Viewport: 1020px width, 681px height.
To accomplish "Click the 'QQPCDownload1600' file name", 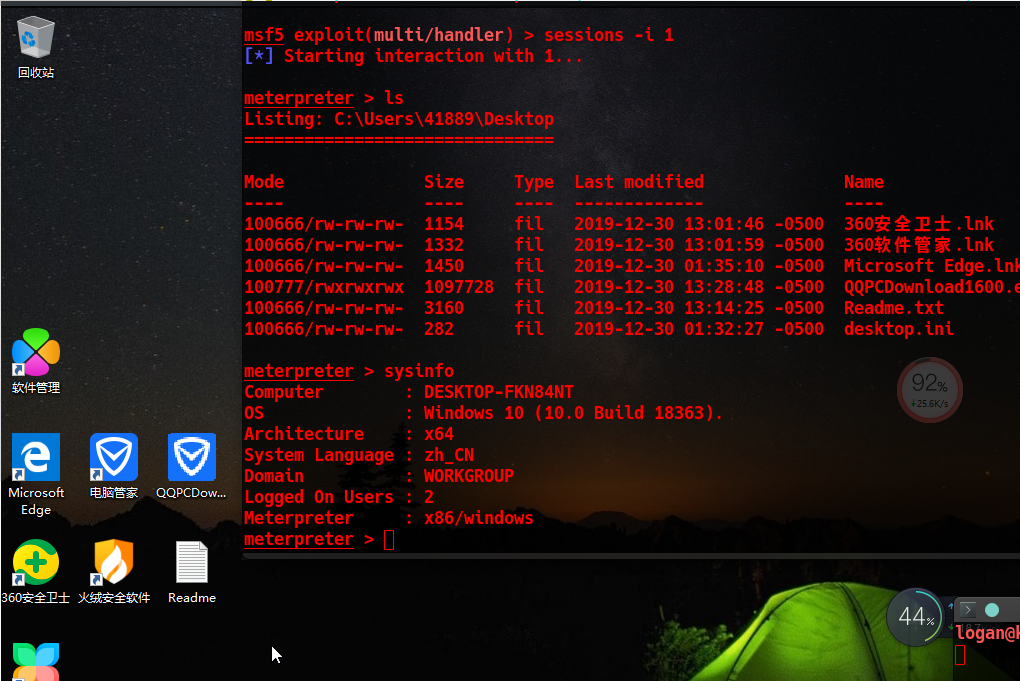I will [x=932, y=287].
